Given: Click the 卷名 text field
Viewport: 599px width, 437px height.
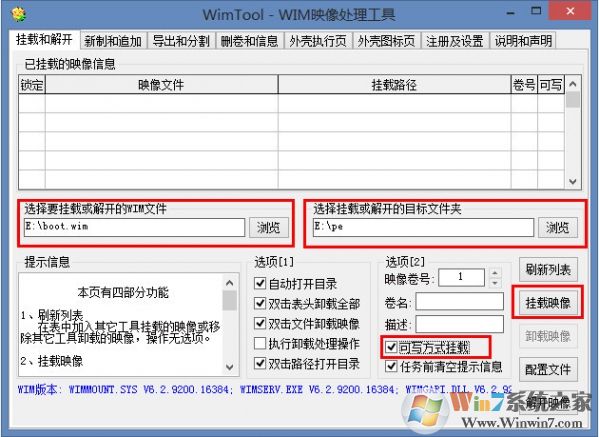Looking at the screenshot, I should [x=460, y=302].
